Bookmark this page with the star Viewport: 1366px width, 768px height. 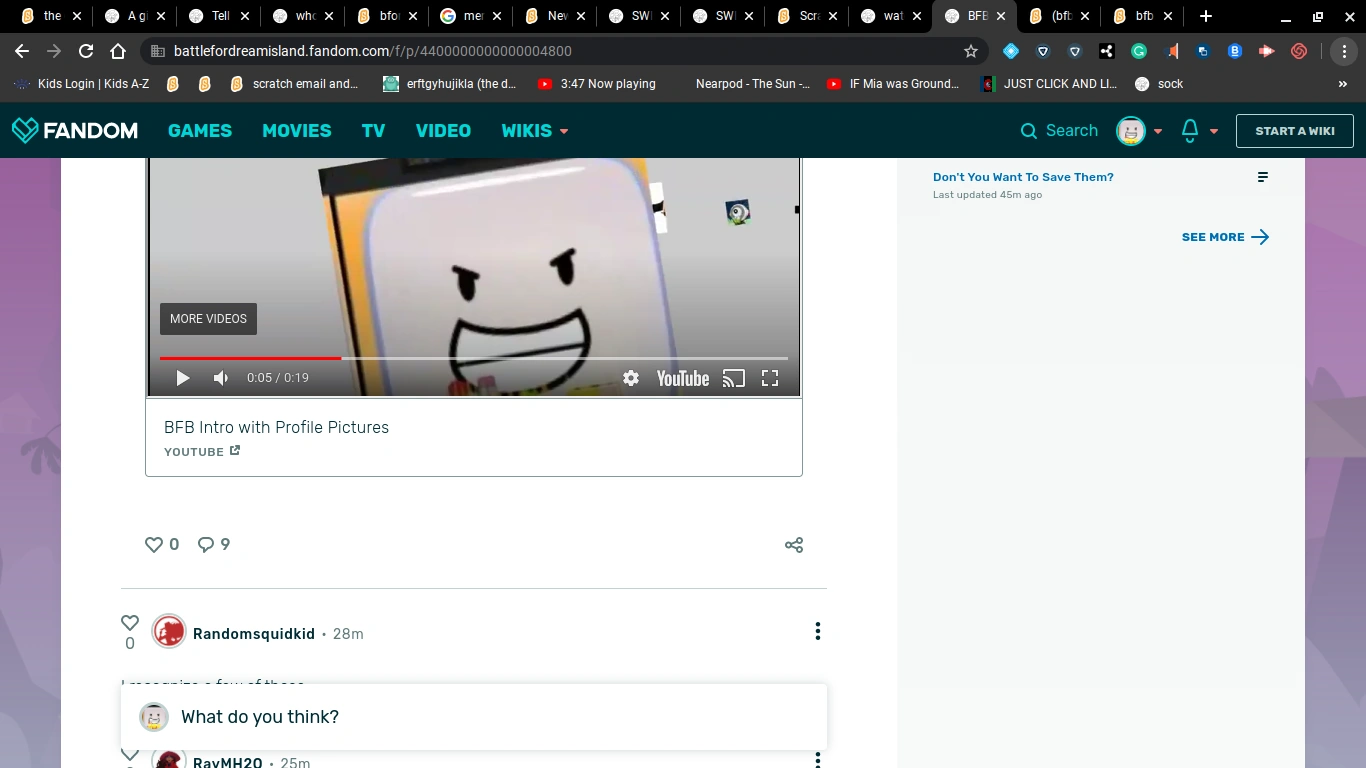click(970, 51)
